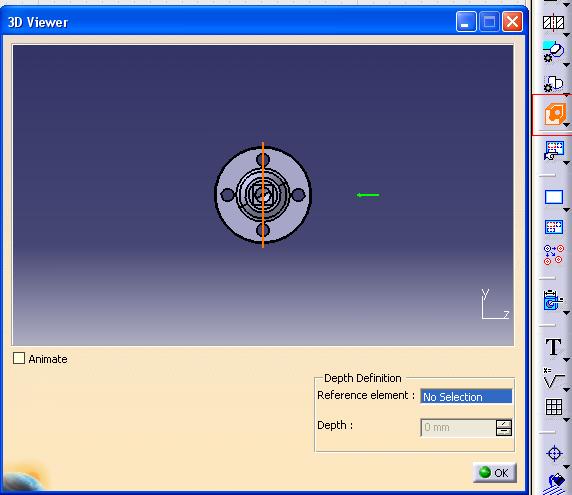Expand the Breakout View flyout arrow

[566, 125]
